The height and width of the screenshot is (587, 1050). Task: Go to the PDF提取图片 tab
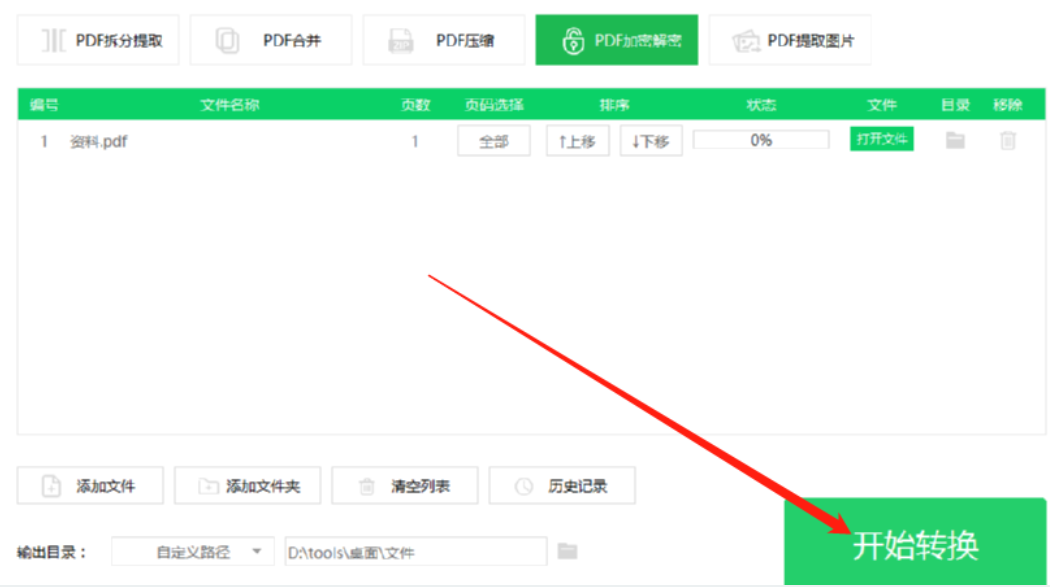pos(790,40)
